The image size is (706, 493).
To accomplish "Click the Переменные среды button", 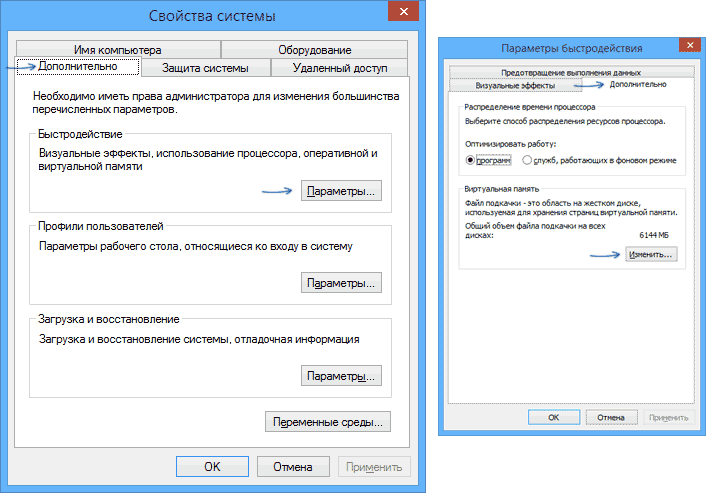I will pos(327,422).
